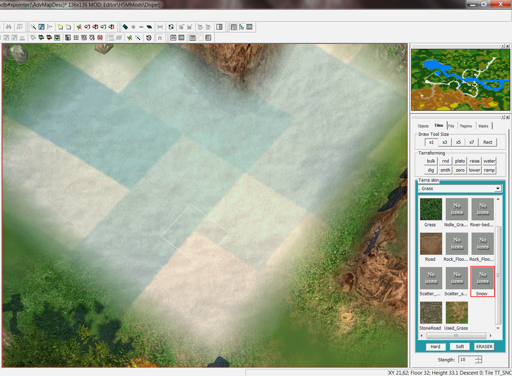Open the Terra skin Grass dropdown
Image resolution: width=512 pixels, height=376 pixels.
pos(460,189)
